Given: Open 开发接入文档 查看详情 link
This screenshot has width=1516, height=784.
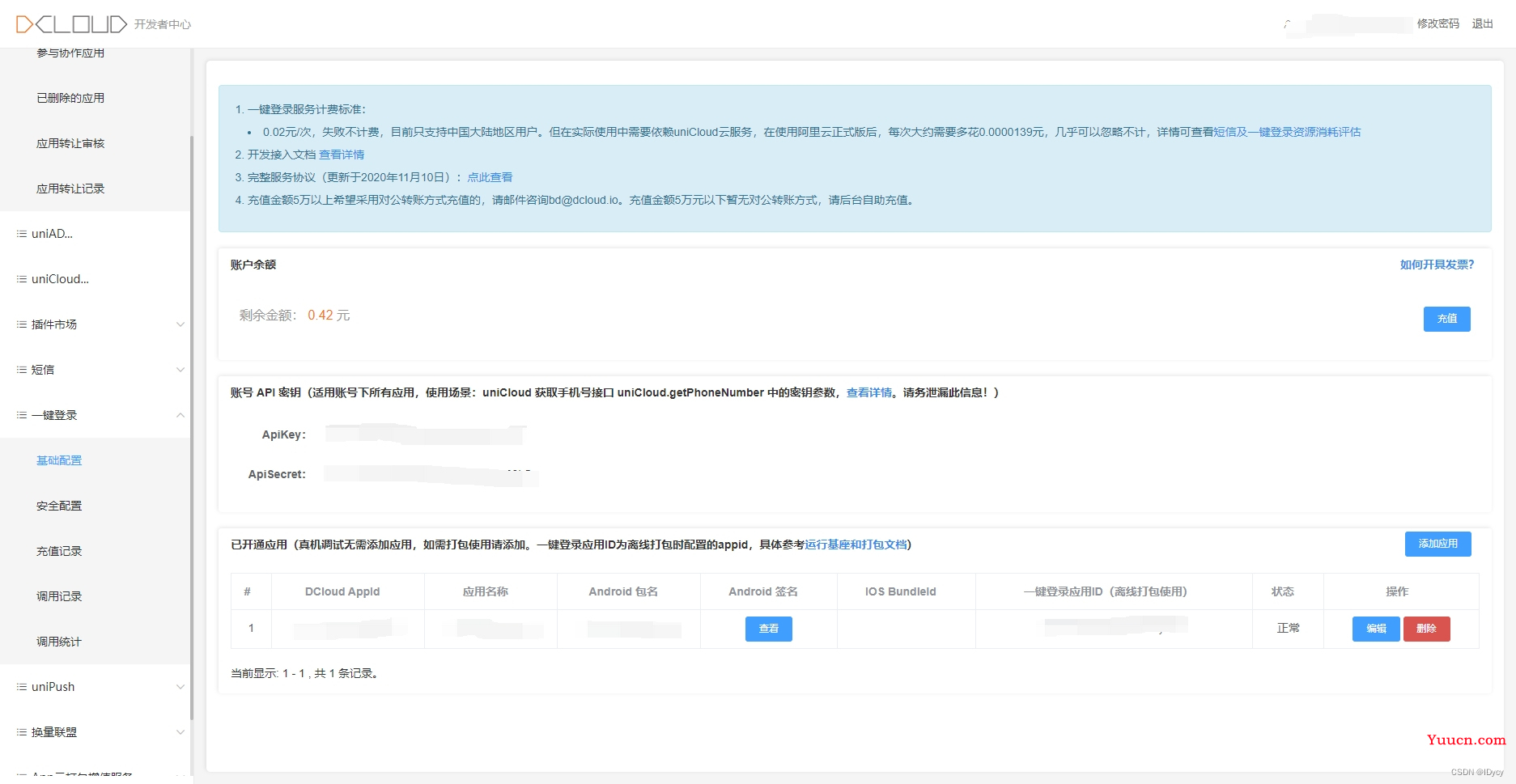Looking at the screenshot, I should click(342, 155).
